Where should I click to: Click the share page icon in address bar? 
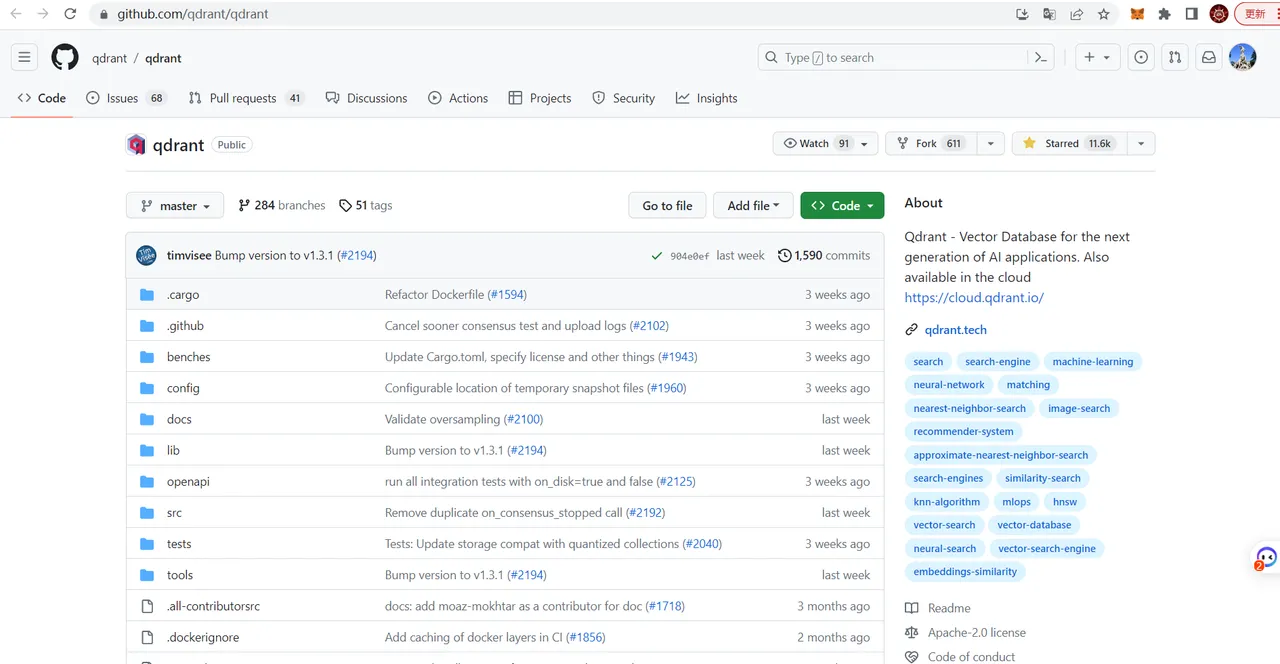coord(1077,14)
